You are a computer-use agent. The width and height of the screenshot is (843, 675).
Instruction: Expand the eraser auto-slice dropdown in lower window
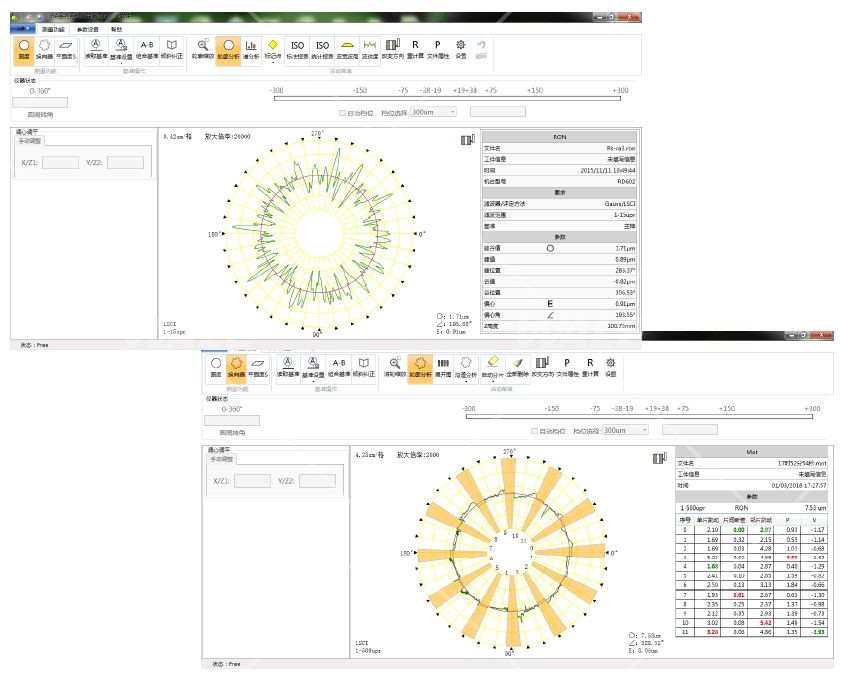click(x=492, y=381)
